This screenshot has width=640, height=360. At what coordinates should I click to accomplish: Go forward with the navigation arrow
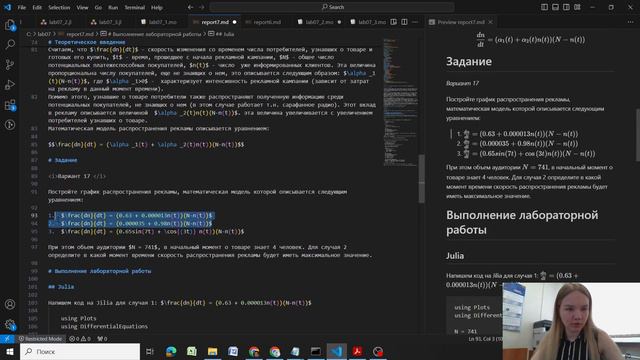point(202,7)
